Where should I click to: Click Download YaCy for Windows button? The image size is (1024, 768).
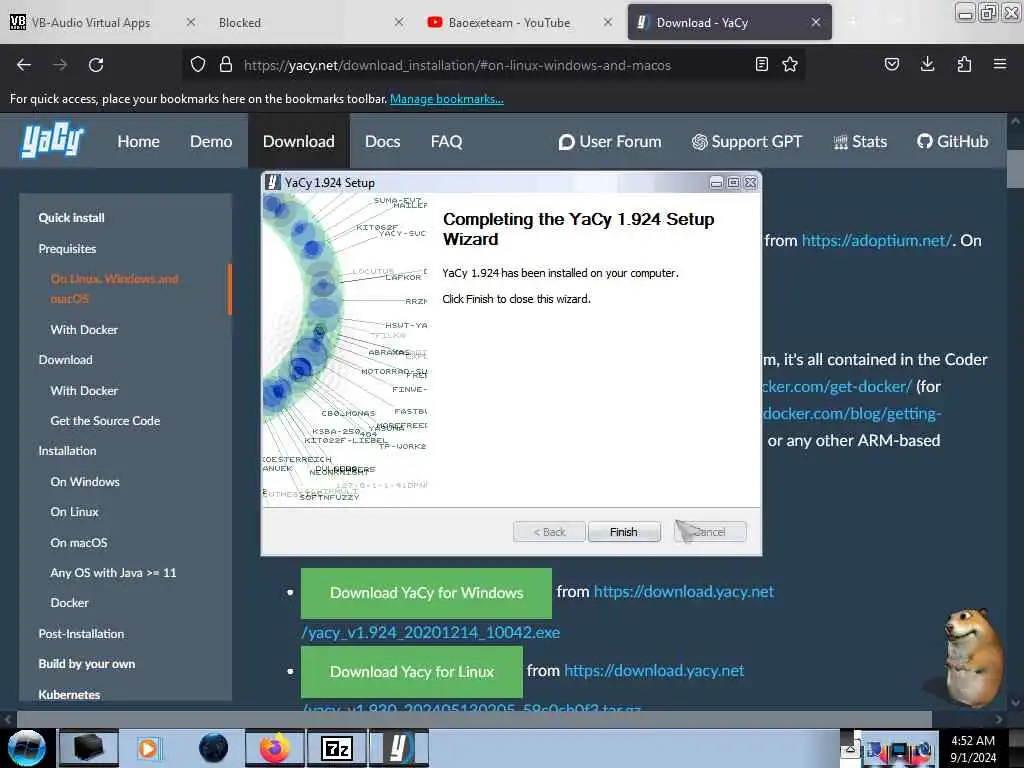[x=426, y=593]
